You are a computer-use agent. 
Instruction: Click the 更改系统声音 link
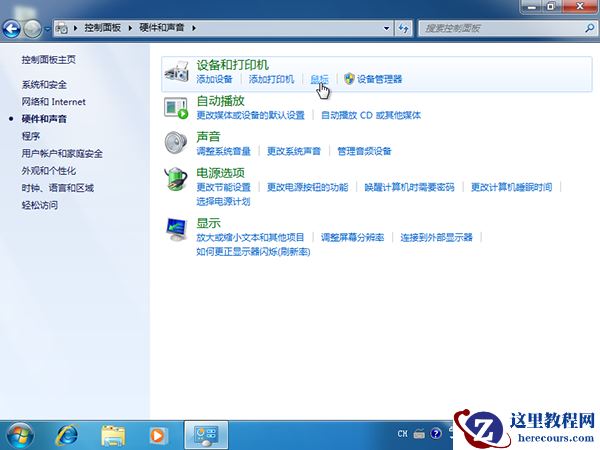point(294,151)
